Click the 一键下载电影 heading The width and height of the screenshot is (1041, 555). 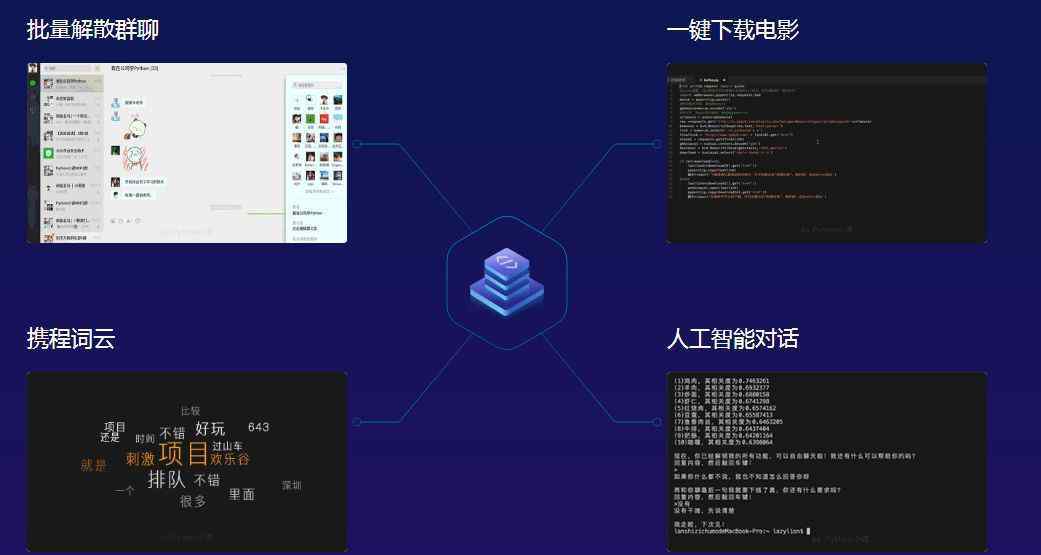point(732,30)
